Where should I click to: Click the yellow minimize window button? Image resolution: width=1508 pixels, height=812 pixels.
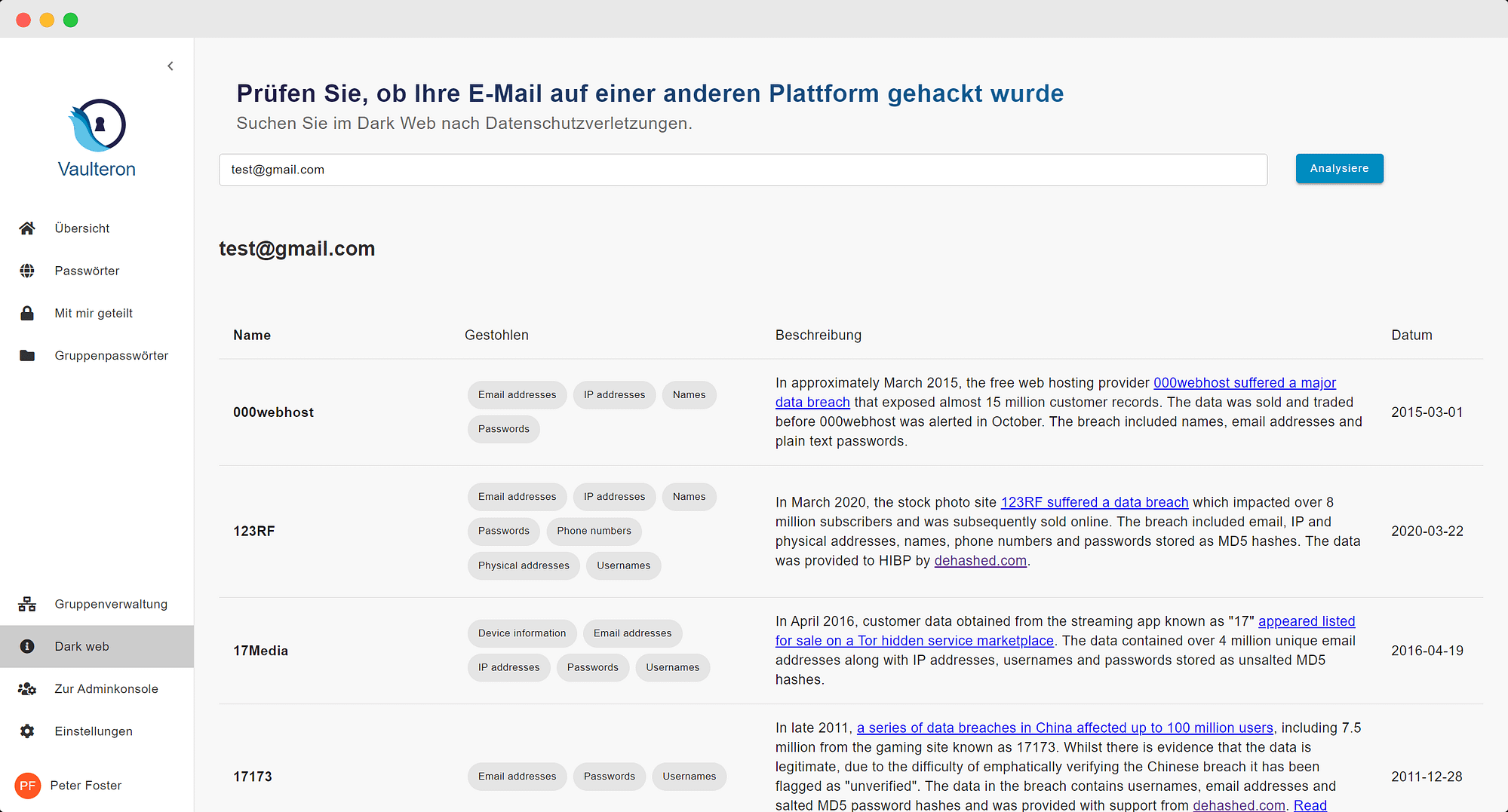tap(47, 20)
